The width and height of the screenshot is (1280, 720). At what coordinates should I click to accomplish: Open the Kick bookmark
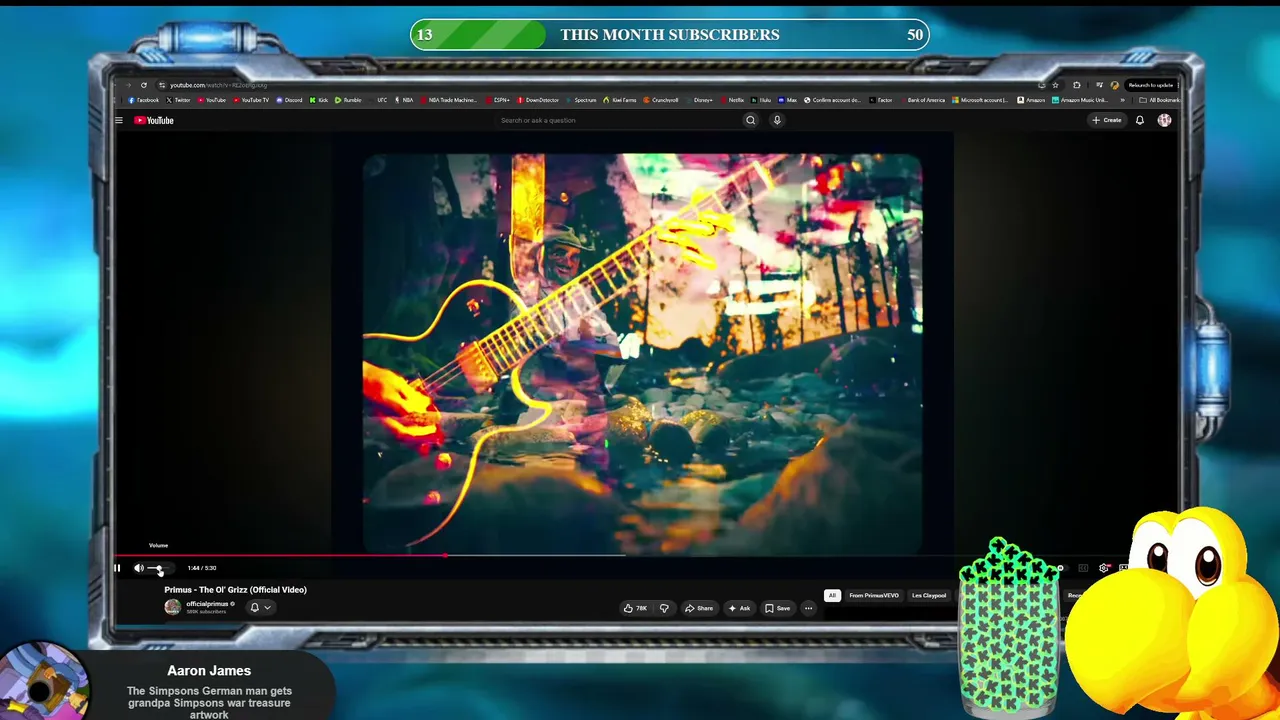point(319,100)
